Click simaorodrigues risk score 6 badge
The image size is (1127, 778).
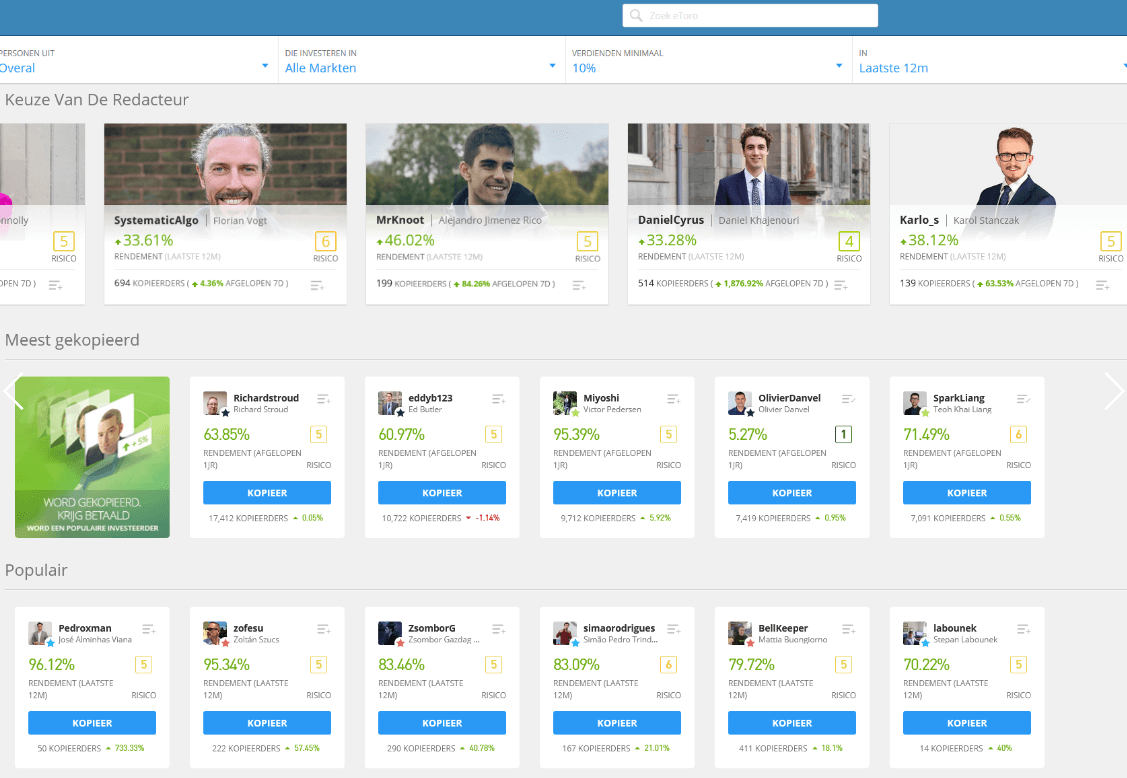[668, 664]
